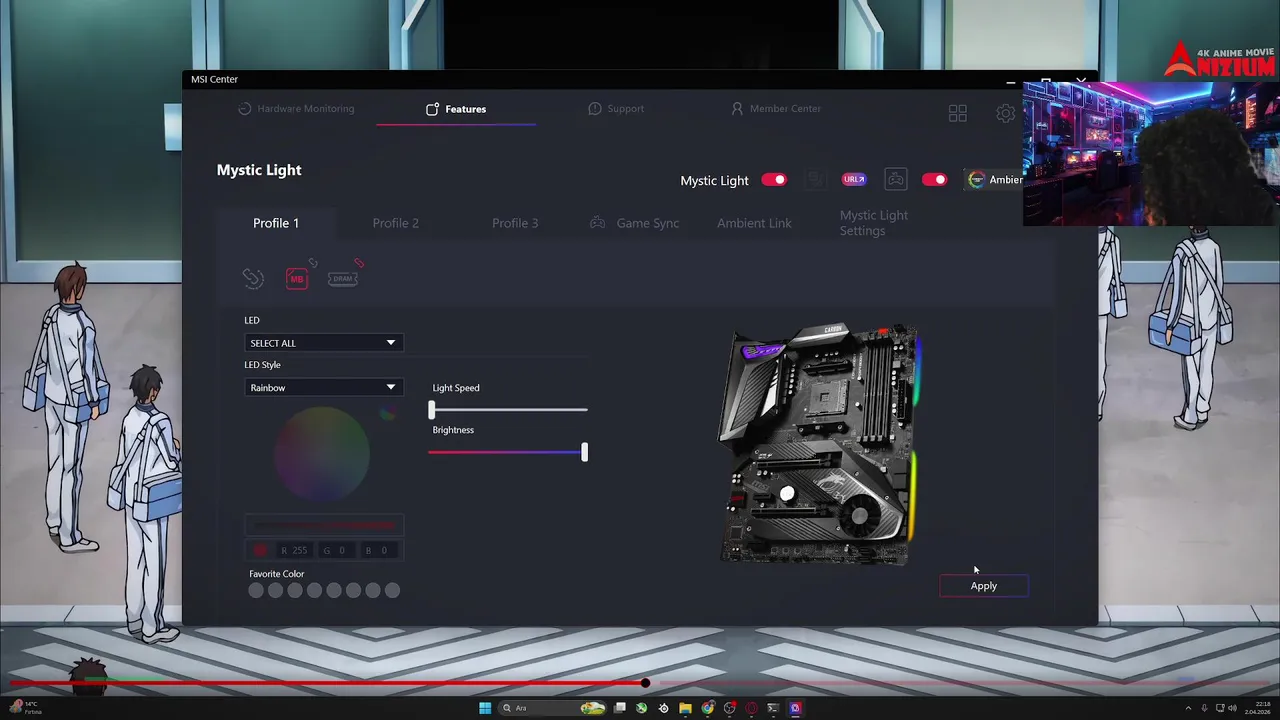Click the G value field
The image size is (1280, 720).
[x=336, y=550]
